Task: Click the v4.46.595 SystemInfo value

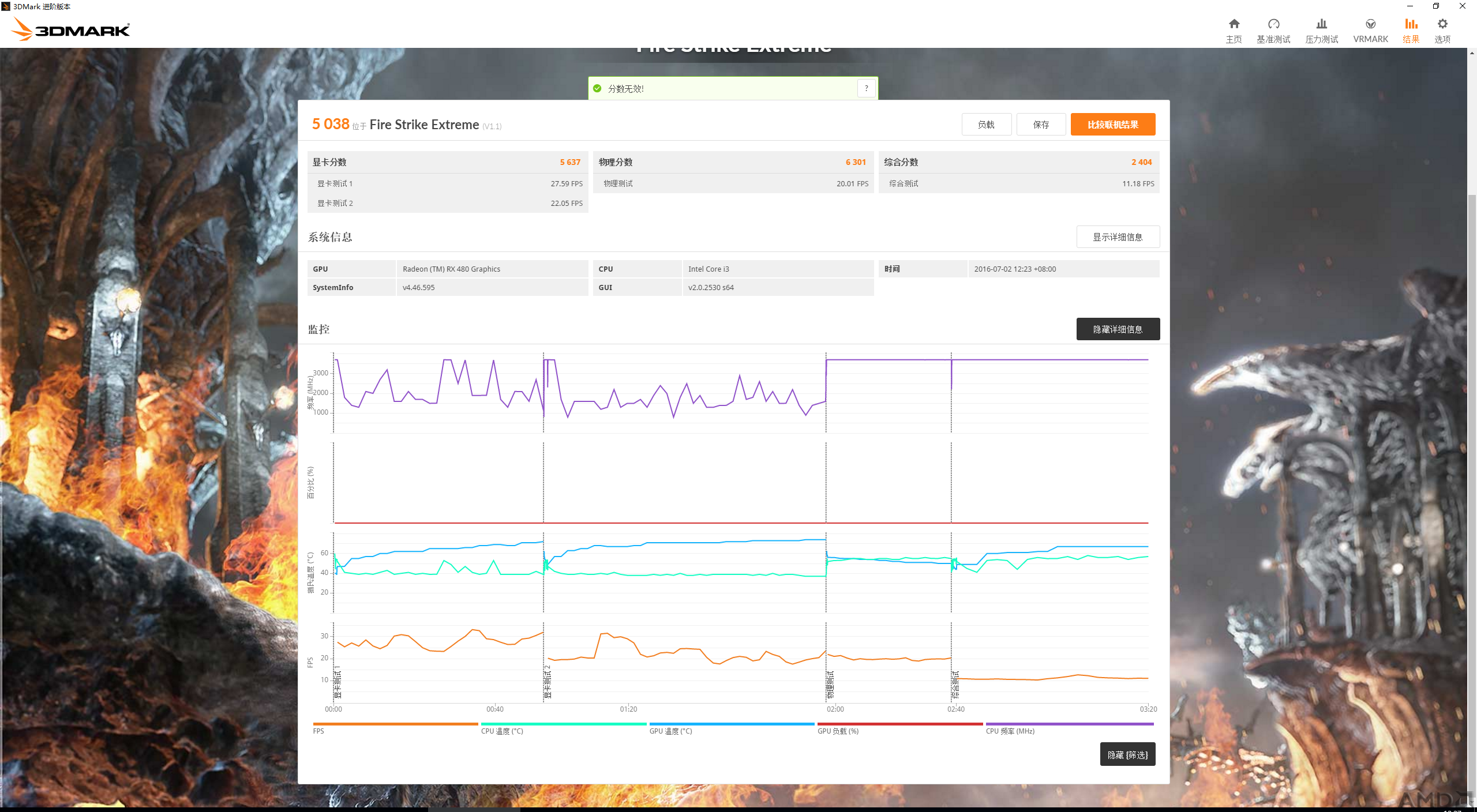Action: click(x=418, y=287)
